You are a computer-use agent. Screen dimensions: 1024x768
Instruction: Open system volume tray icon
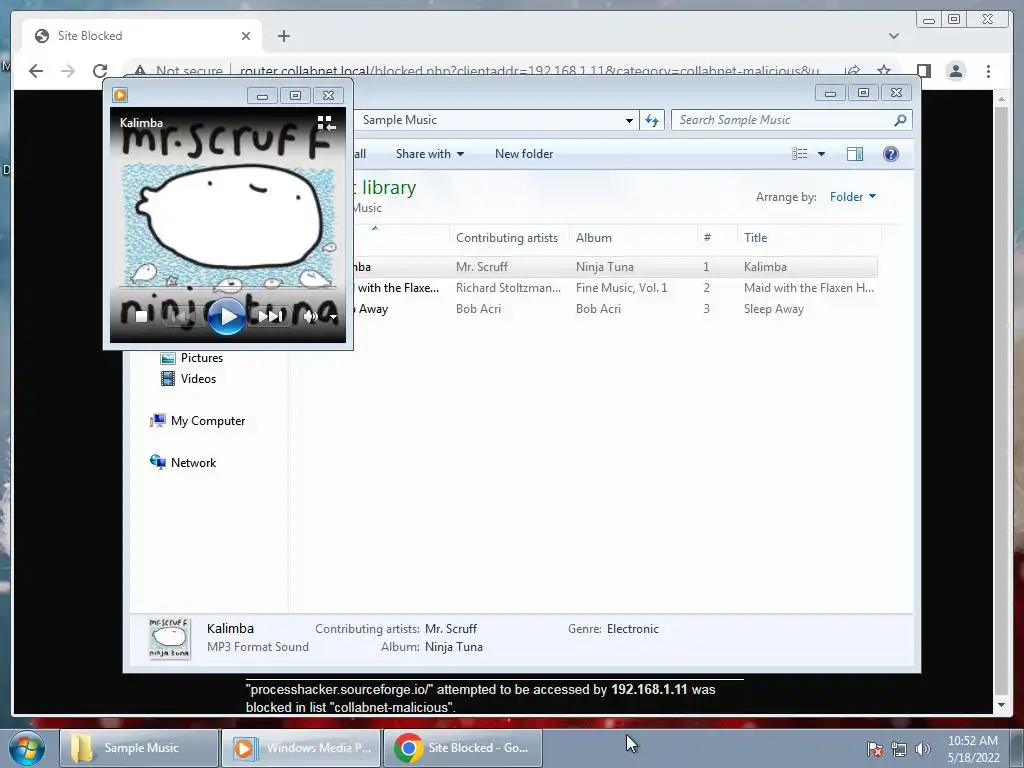pyautogui.click(x=922, y=749)
